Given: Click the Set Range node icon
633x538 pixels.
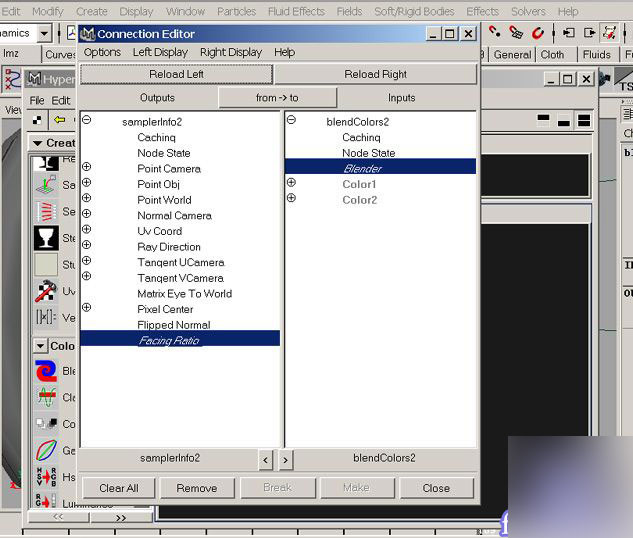Looking at the screenshot, I should (x=46, y=211).
